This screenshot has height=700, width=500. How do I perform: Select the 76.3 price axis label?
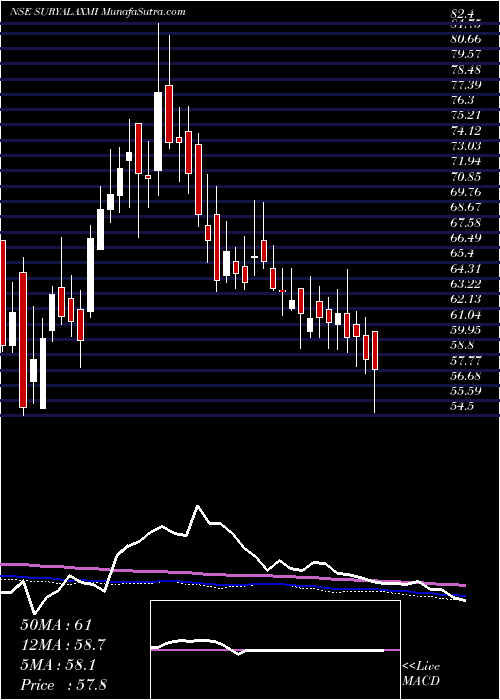tap(462, 100)
